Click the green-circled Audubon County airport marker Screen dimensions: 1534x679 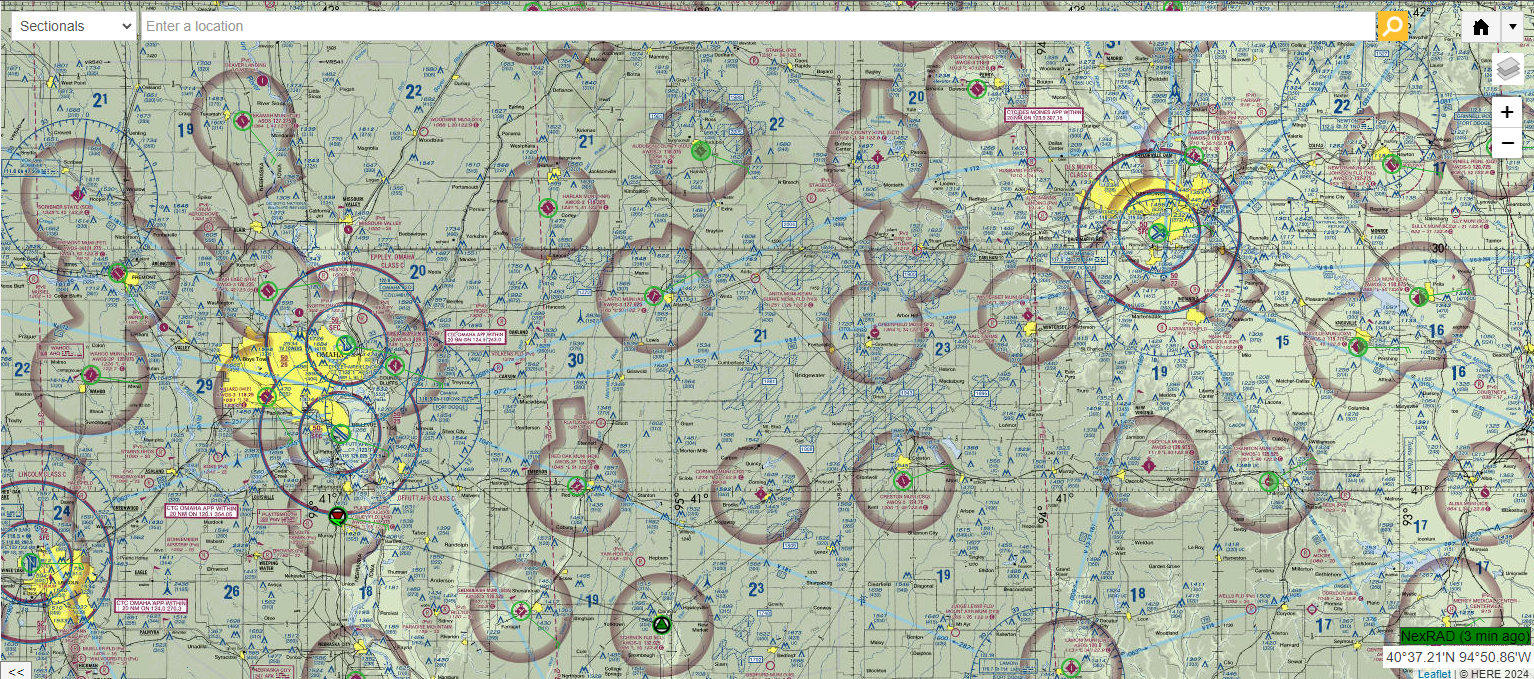click(x=701, y=151)
